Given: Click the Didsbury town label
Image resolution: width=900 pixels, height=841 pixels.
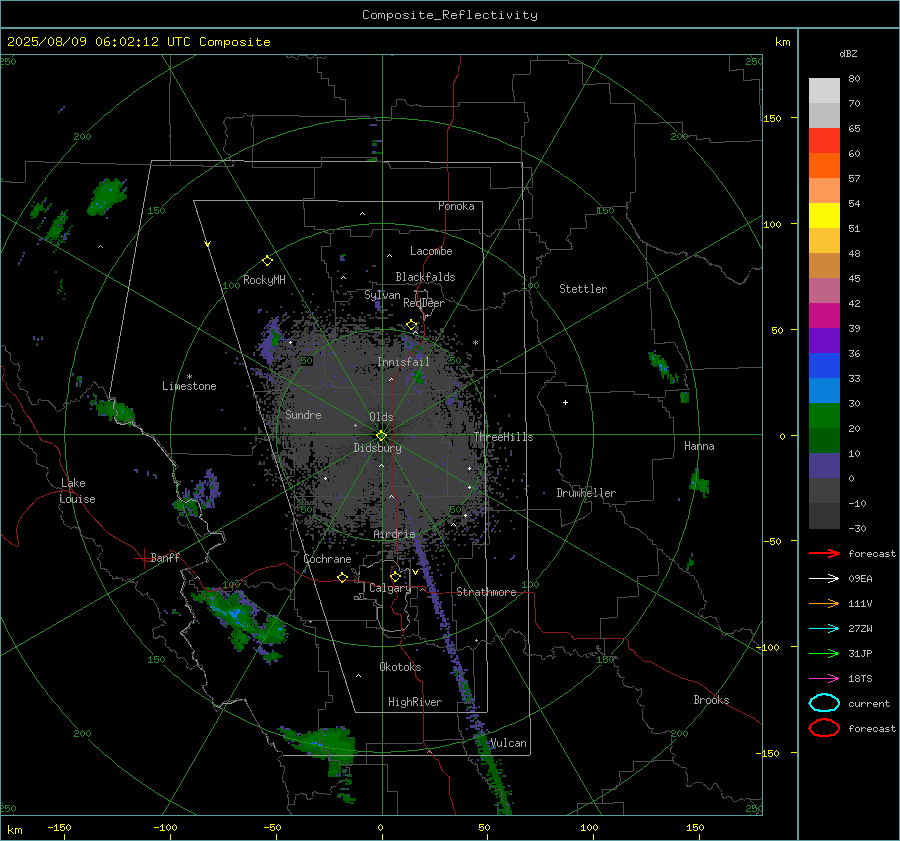Looking at the screenshot, I should pos(378,448).
